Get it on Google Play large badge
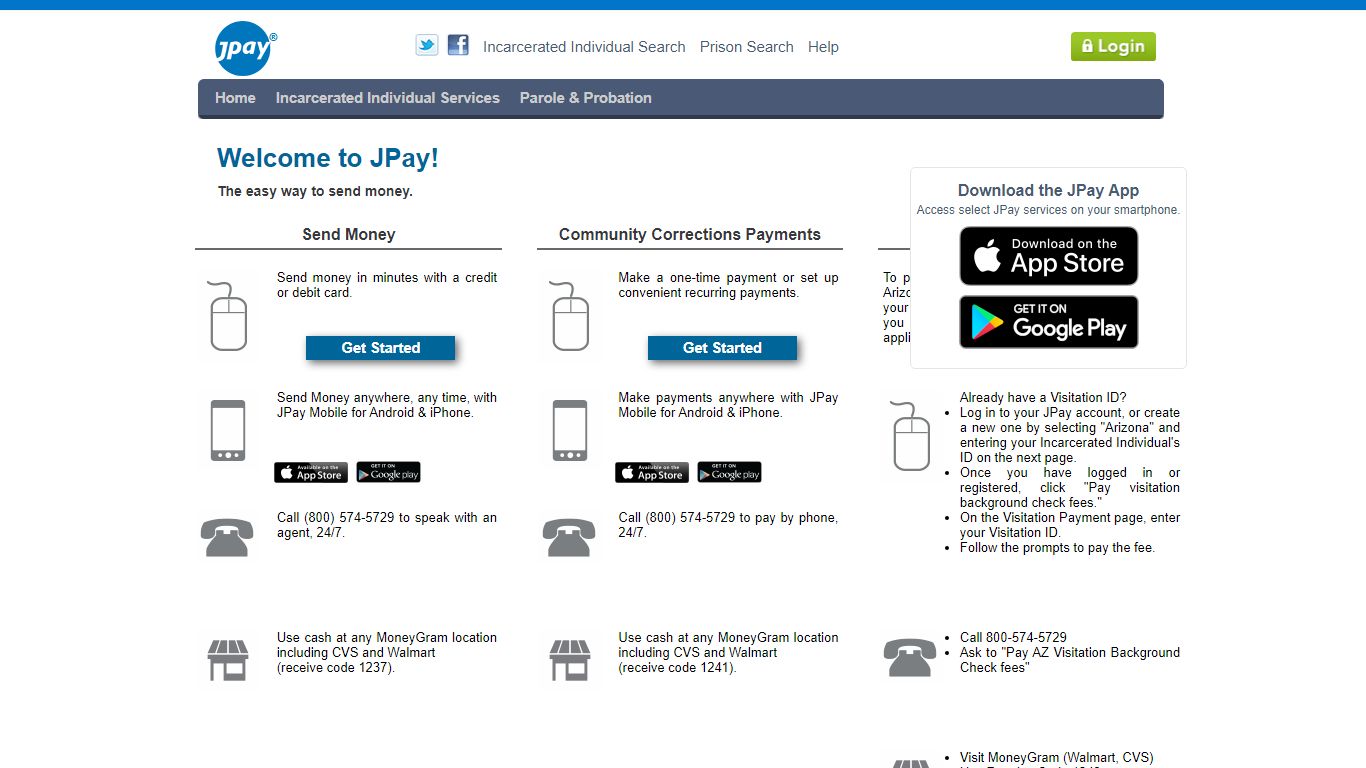1366x768 pixels. click(1048, 322)
